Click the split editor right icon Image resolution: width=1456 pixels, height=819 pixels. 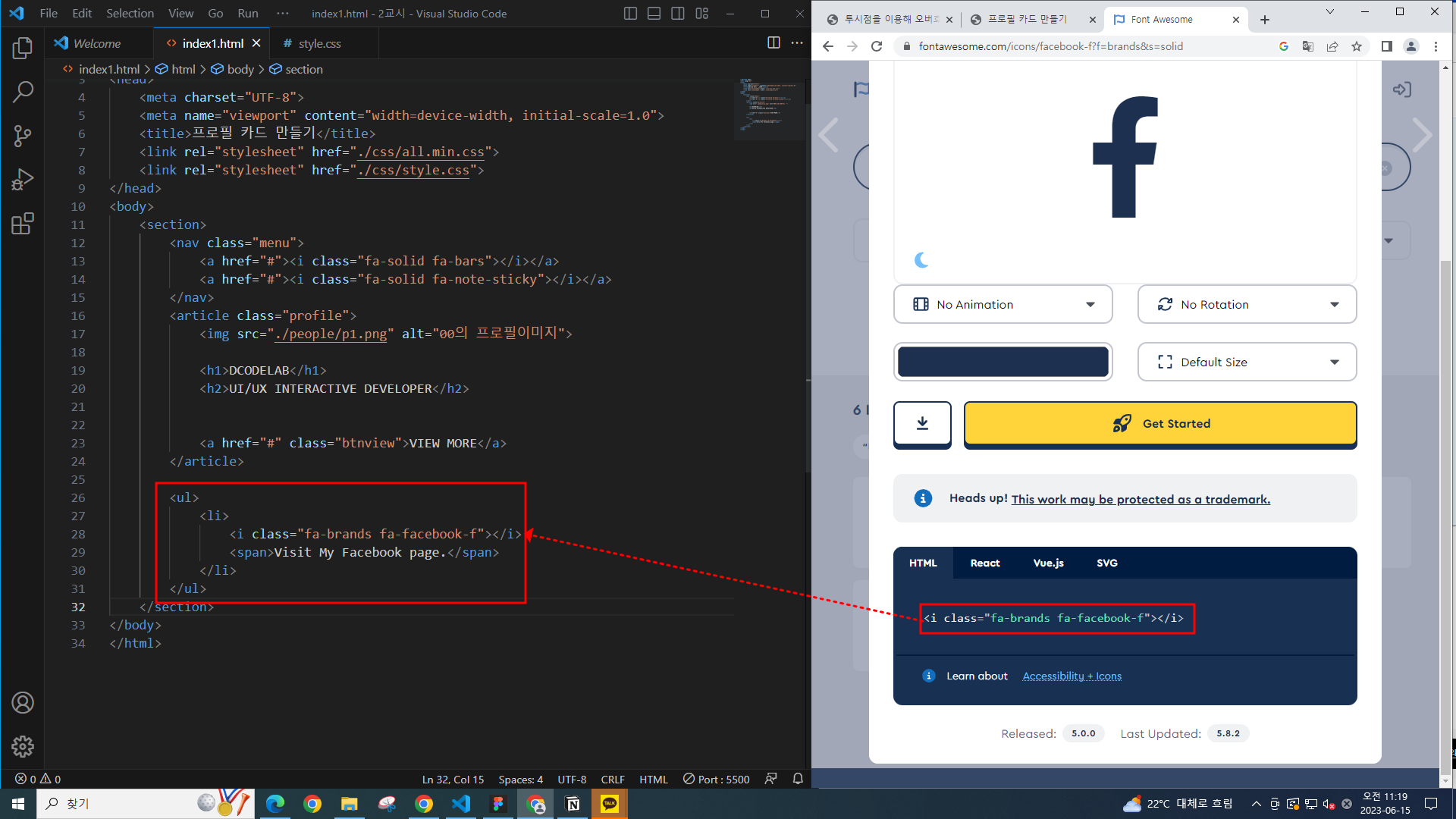(x=773, y=43)
